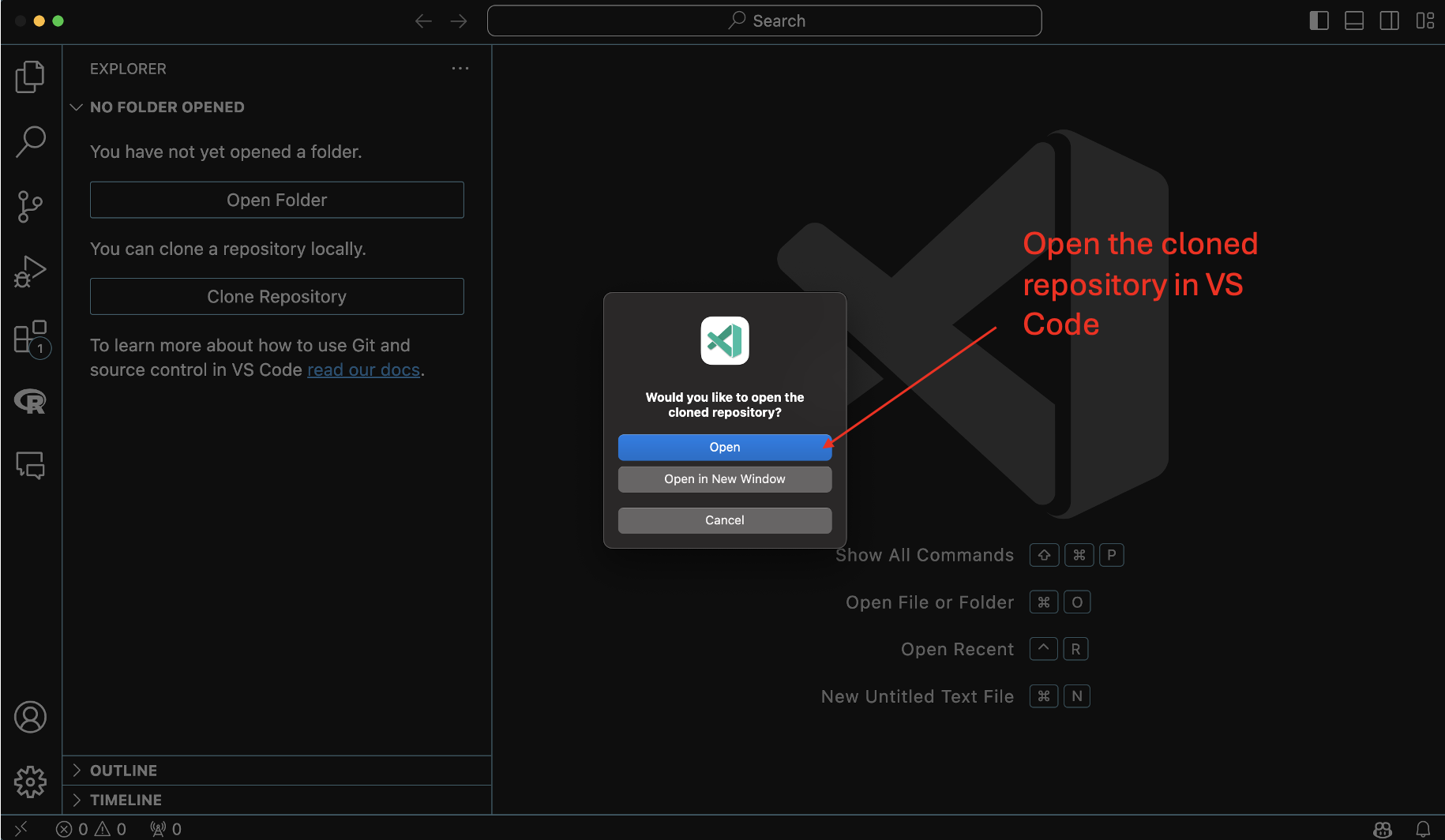Click the P key in Show All Commands
Viewport: 1445px width, 840px height.
1111,555
